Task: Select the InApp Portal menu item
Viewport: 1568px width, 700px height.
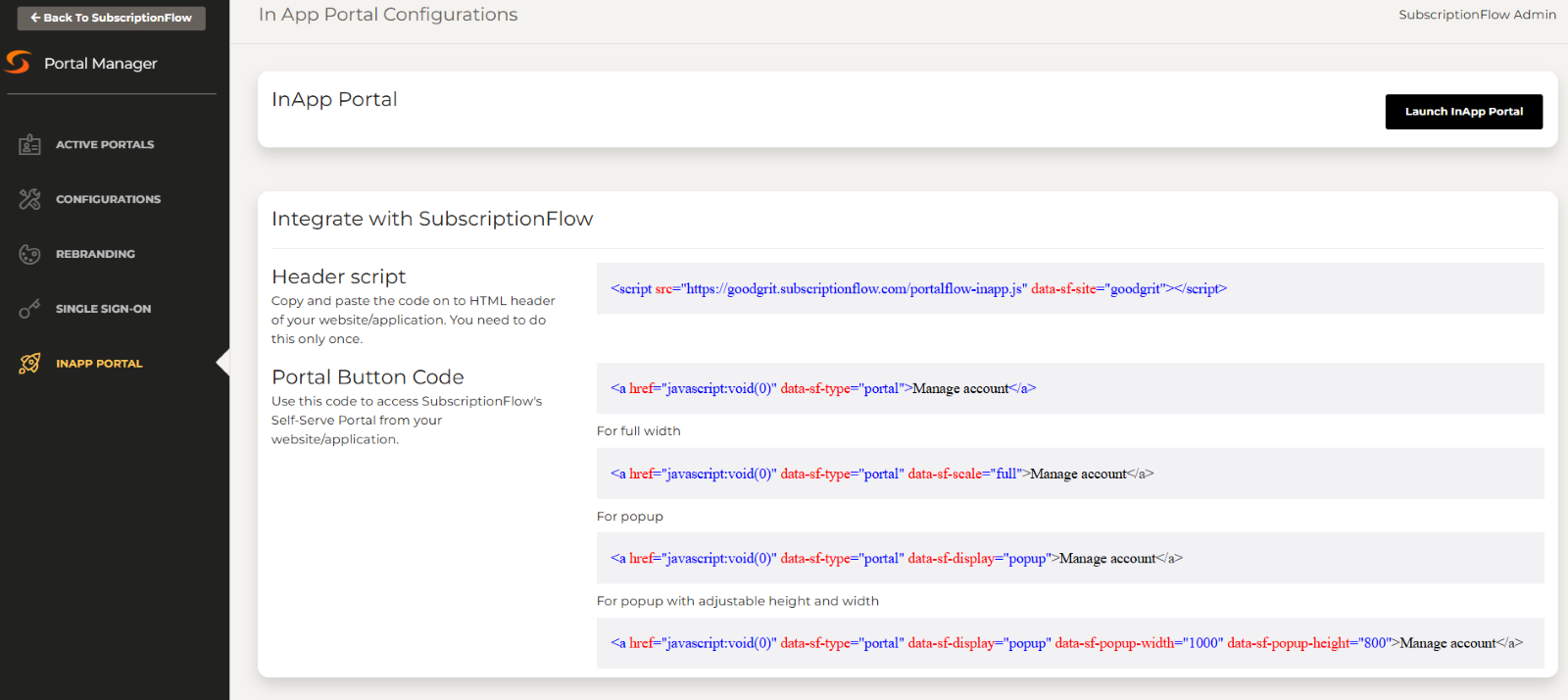Action: [x=99, y=364]
